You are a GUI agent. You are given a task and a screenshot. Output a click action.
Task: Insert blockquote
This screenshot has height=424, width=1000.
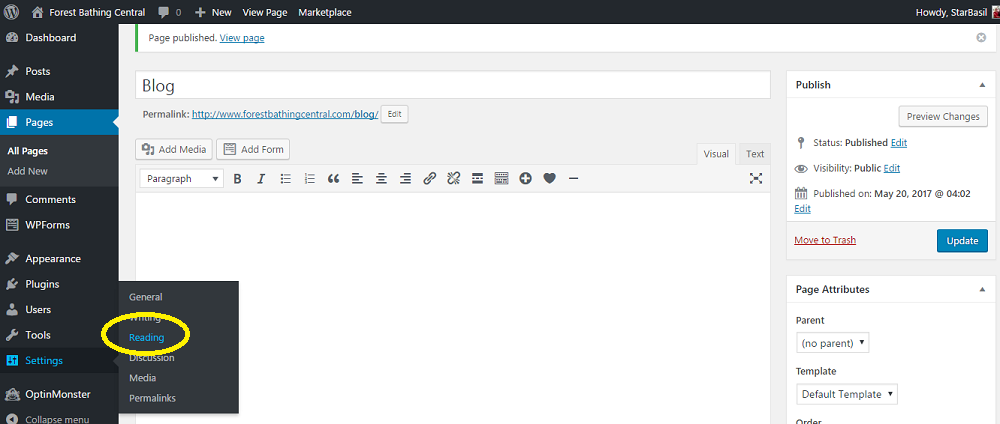(x=333, y=179)
